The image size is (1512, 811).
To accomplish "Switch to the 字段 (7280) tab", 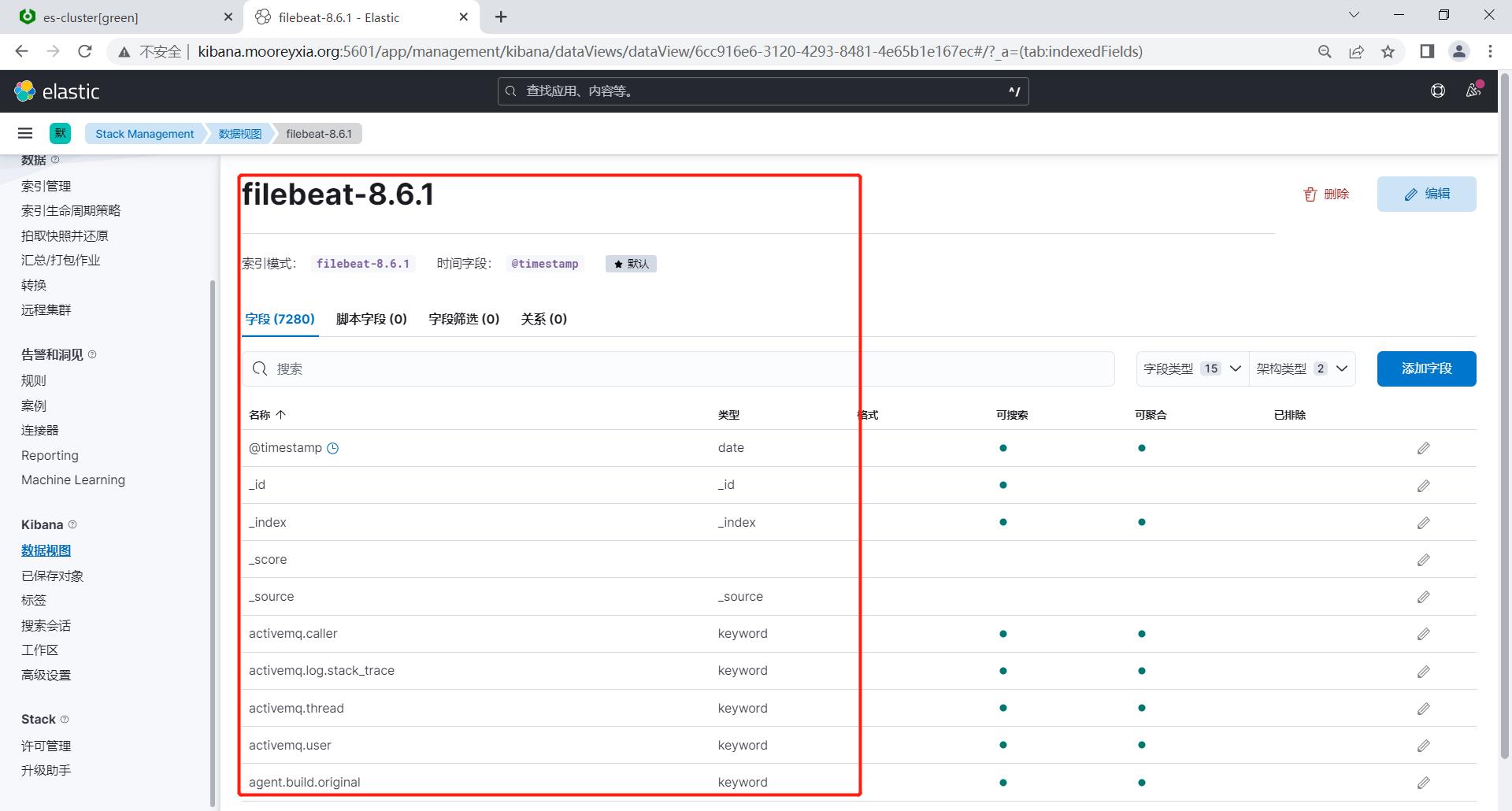I will 280,319.
